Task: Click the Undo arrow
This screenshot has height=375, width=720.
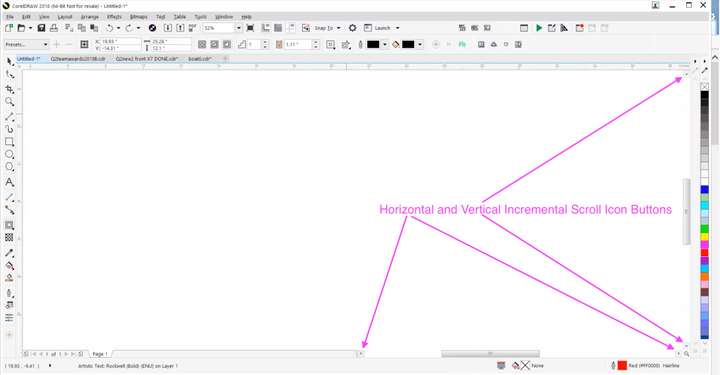Action: [x=110, y=28]
